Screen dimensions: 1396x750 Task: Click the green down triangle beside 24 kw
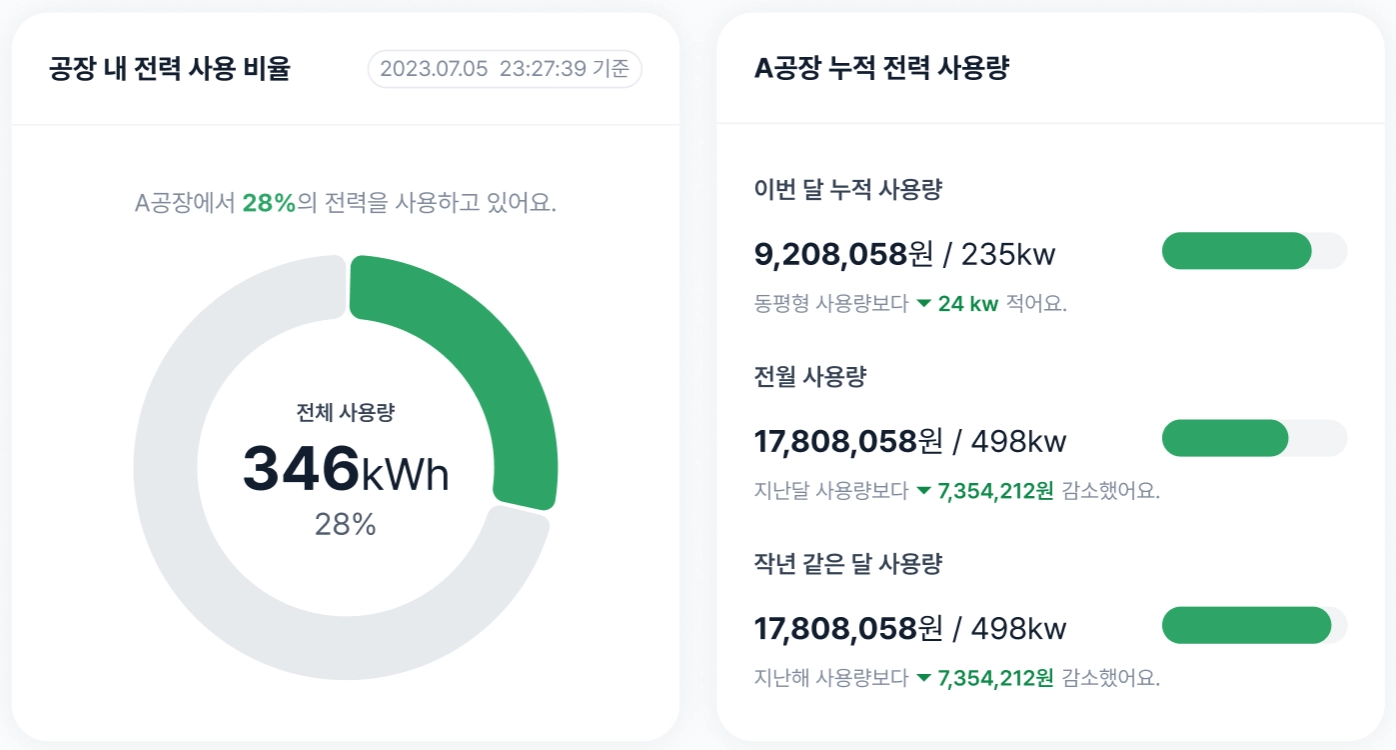pyautogui.click(x=924, y=304)
